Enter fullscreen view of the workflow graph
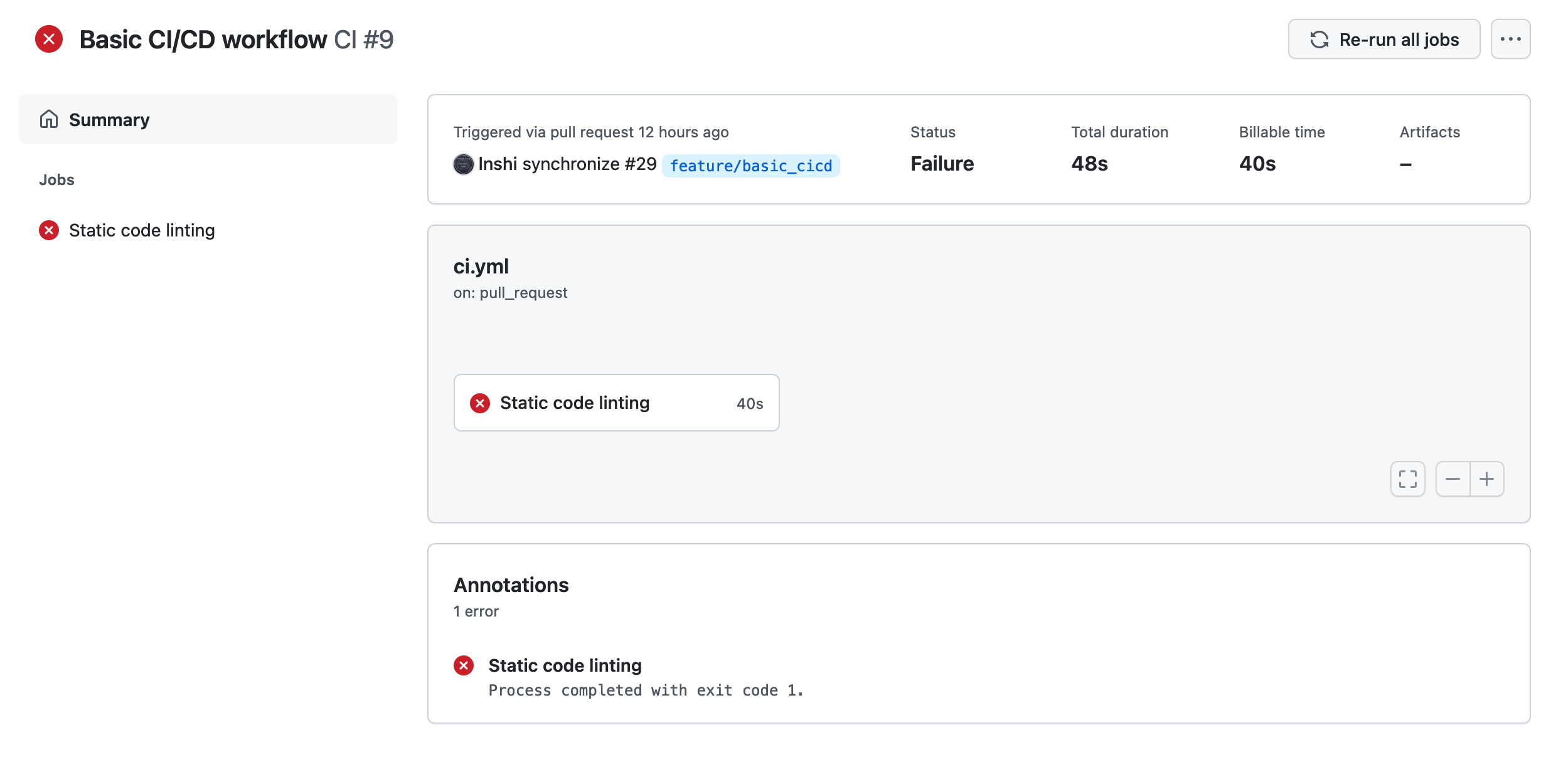 [1407, 479]
